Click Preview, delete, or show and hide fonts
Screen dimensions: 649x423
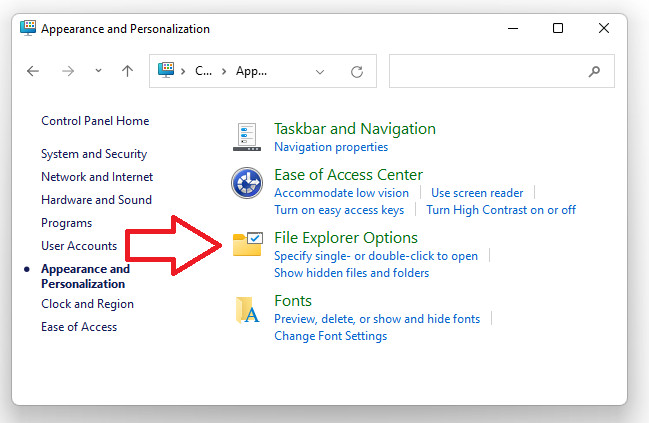click(x=377, y=319)
